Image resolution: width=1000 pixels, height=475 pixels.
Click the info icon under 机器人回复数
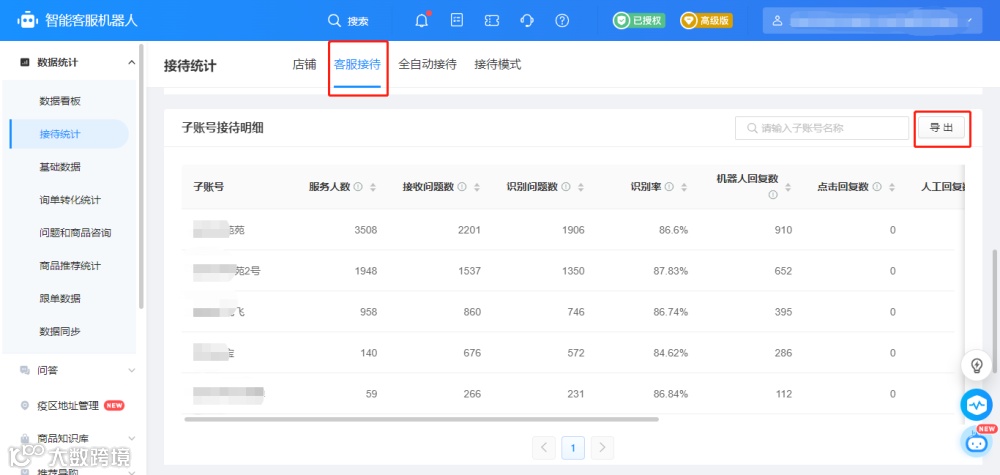pos(773,195)
